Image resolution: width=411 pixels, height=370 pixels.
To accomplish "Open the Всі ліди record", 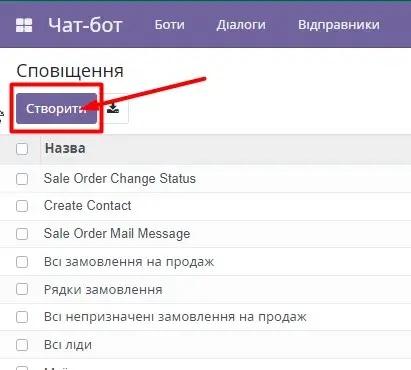I will pyautogui.click(x=68, y=345).
